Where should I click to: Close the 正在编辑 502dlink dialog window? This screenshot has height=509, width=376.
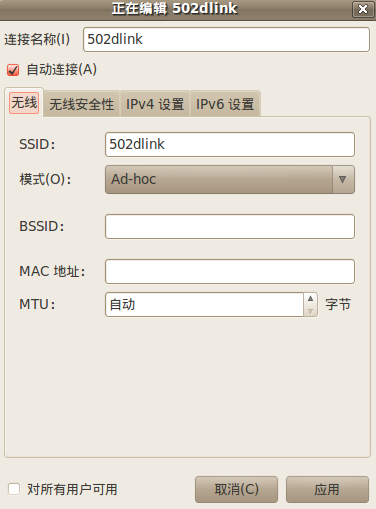click(x=363, y=9)
